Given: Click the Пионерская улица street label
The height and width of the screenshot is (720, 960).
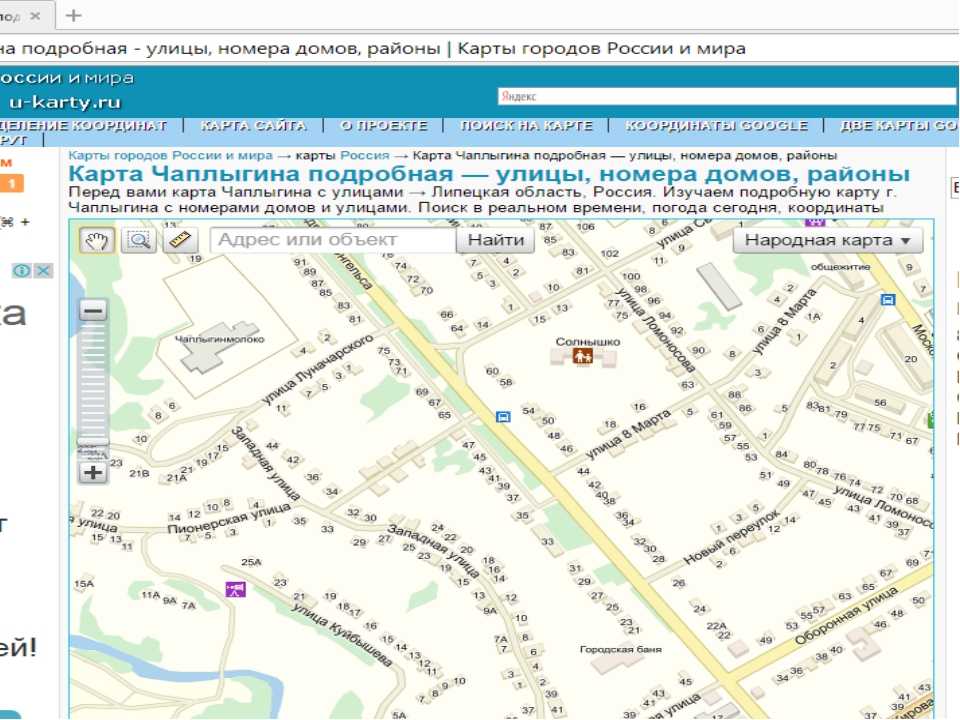Looking at the screenshot, I should (229, 517).
